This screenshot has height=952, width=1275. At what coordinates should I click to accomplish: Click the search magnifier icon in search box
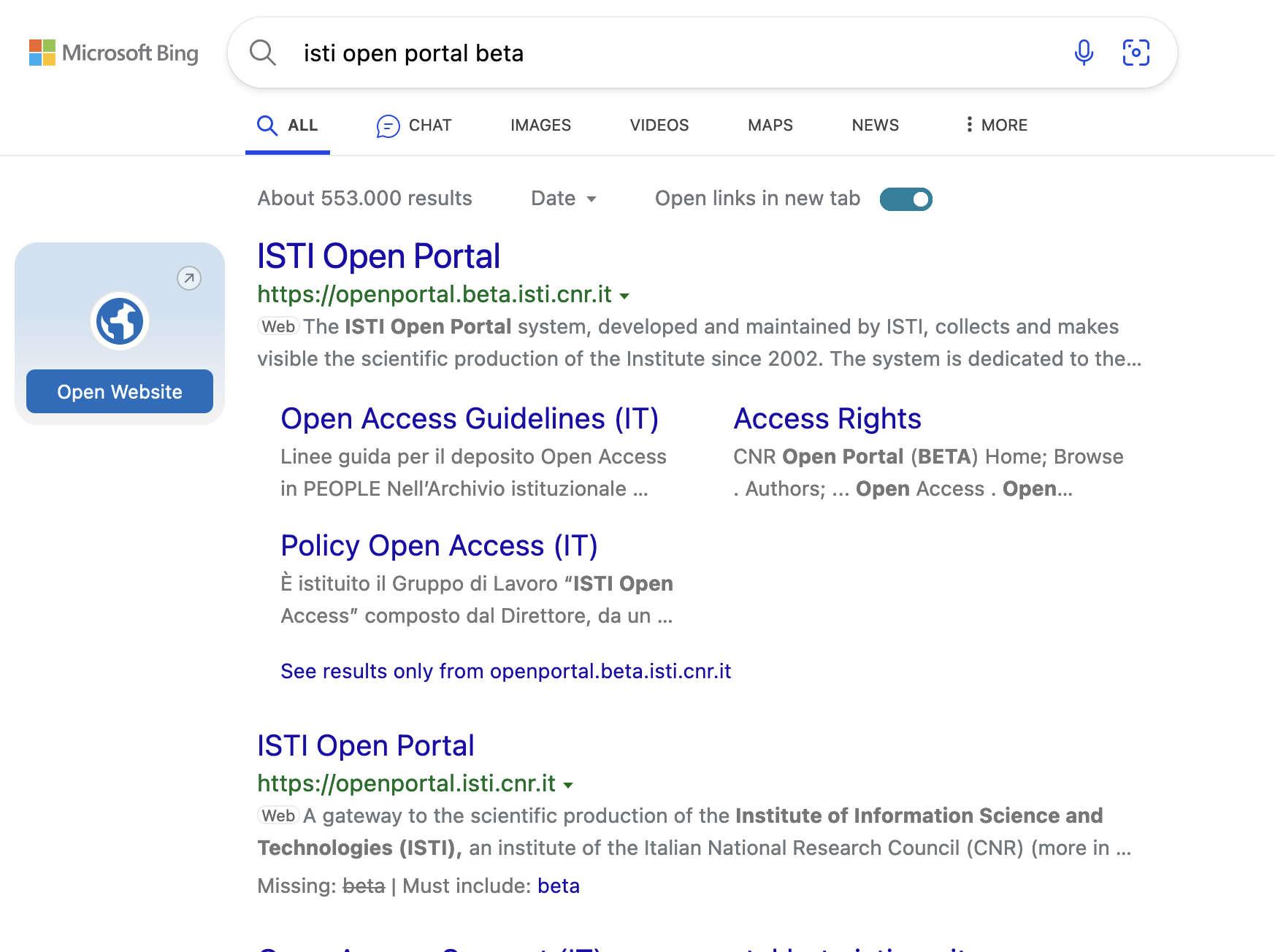tap(263, 53)
